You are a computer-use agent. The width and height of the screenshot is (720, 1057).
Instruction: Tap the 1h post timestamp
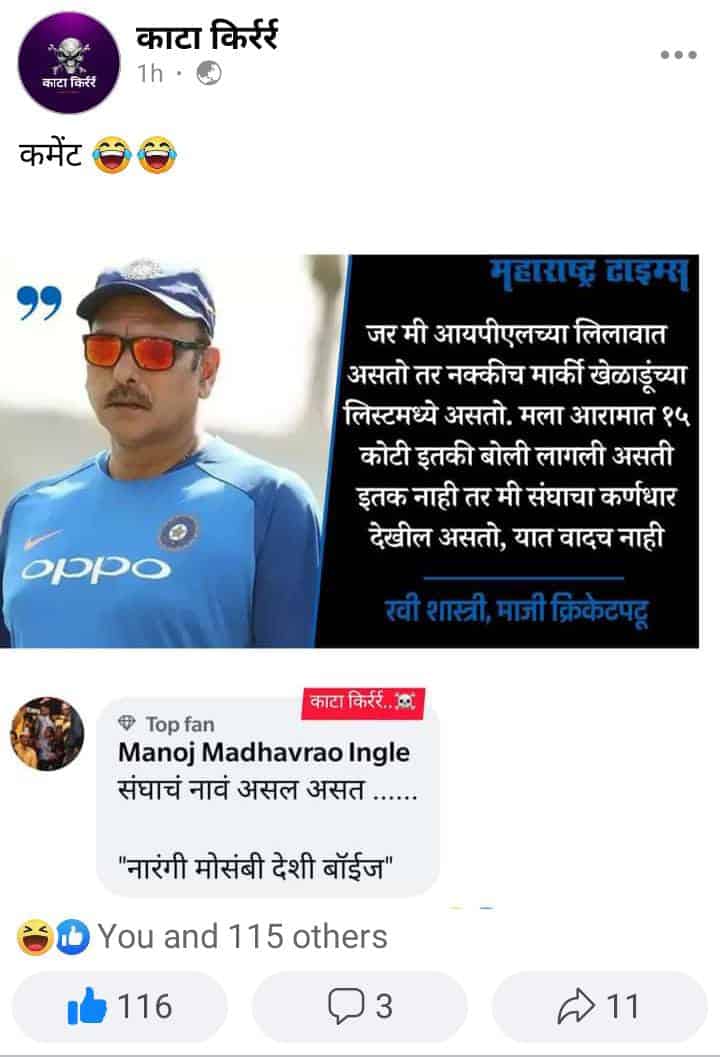pyautogui.click(x=150, y=73)
